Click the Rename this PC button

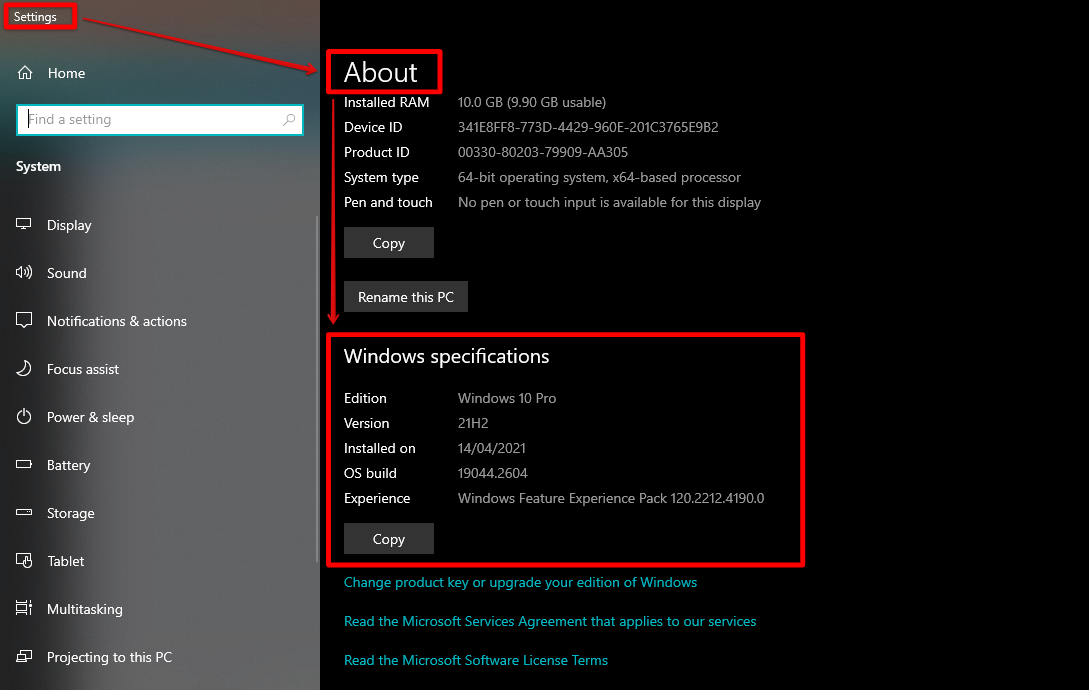(x=406, y=297)
